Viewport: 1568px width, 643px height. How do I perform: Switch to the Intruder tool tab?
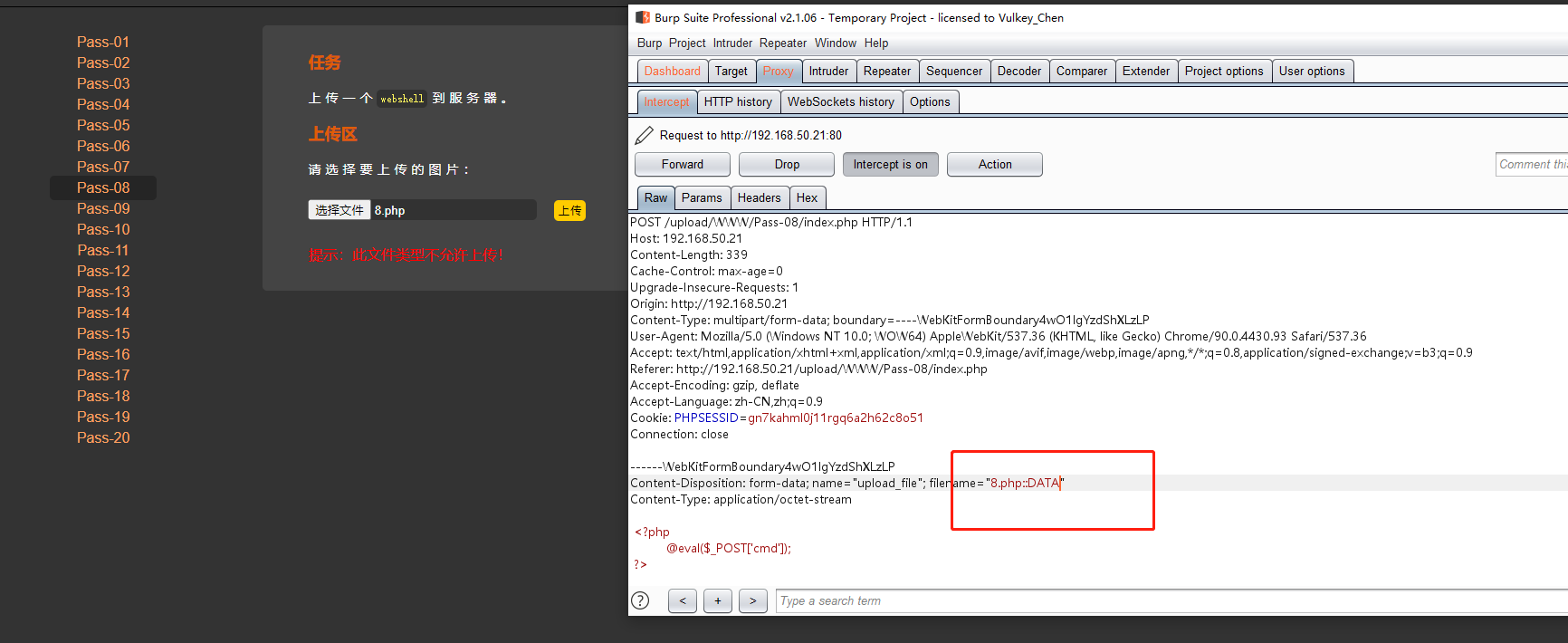click(828, 71)
